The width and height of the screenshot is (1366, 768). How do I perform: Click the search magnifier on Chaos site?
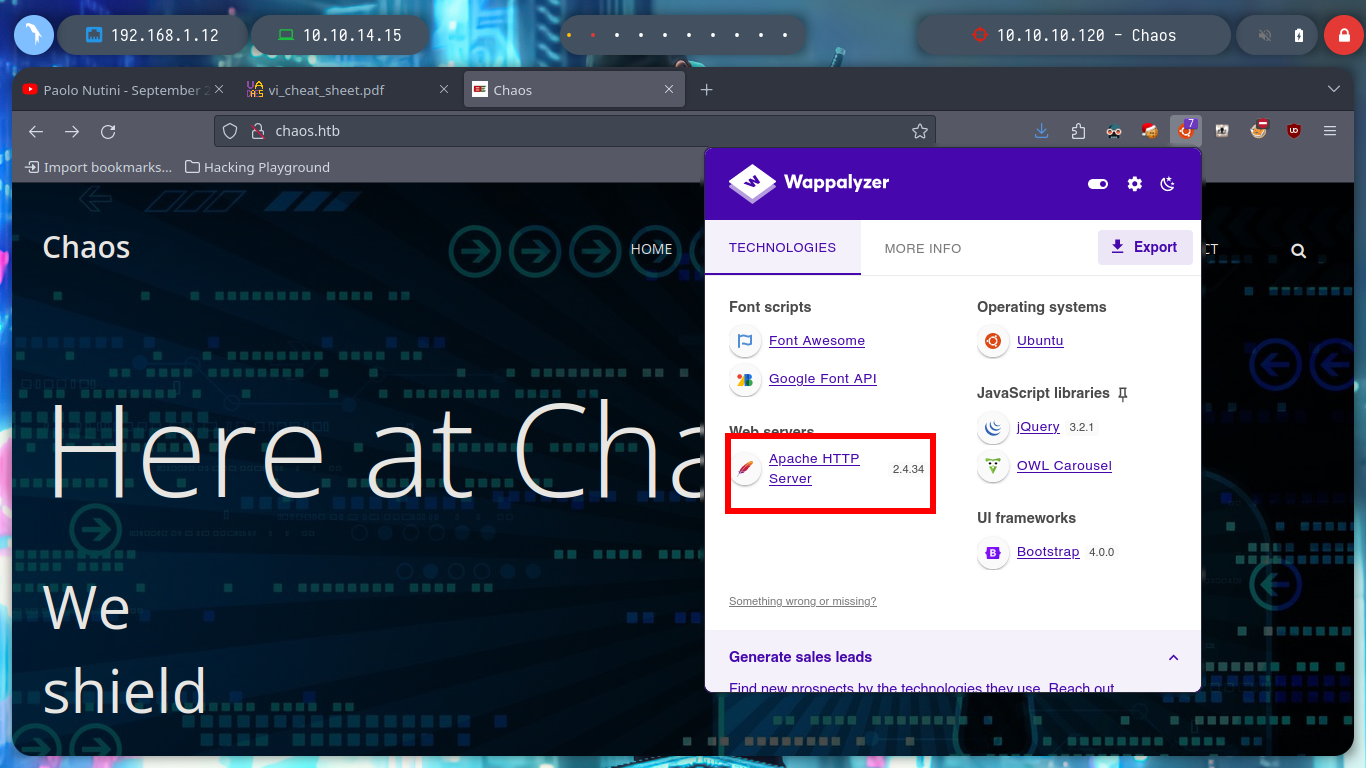(x=1298, y=251)
